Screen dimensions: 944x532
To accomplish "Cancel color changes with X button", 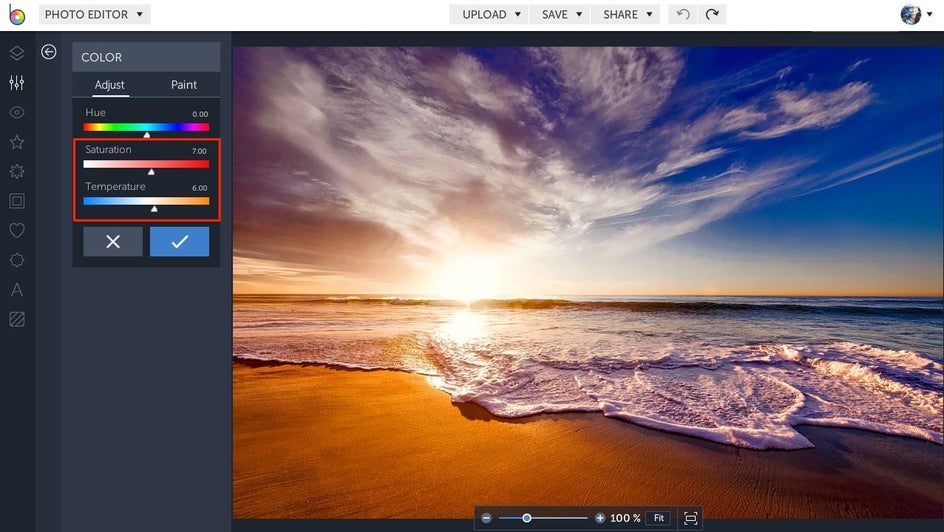I will pos(113,241).
